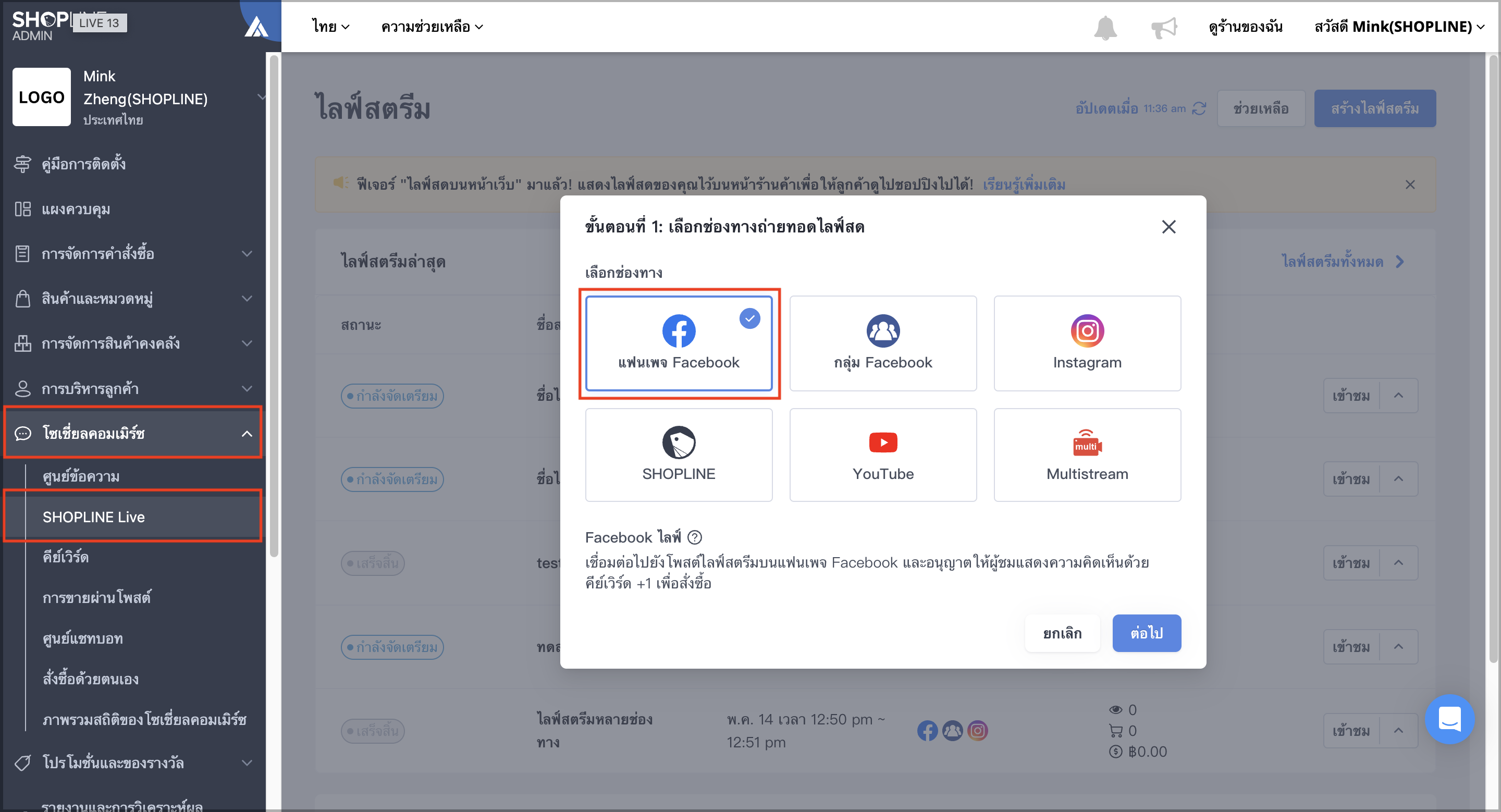Select the Instagram channel option
Image resolution: width=1501 pixels, height=812 pixels.
click(1087, 343)
